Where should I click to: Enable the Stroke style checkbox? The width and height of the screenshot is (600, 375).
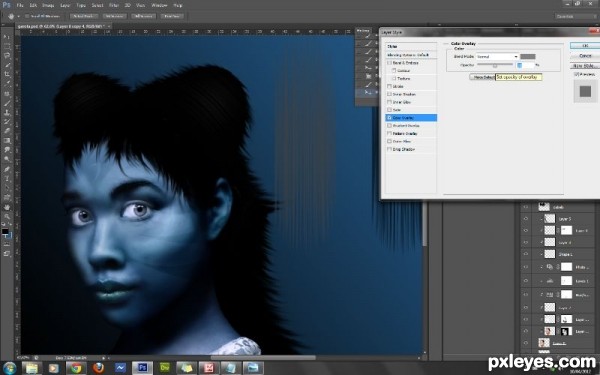[x=390, y=86]
